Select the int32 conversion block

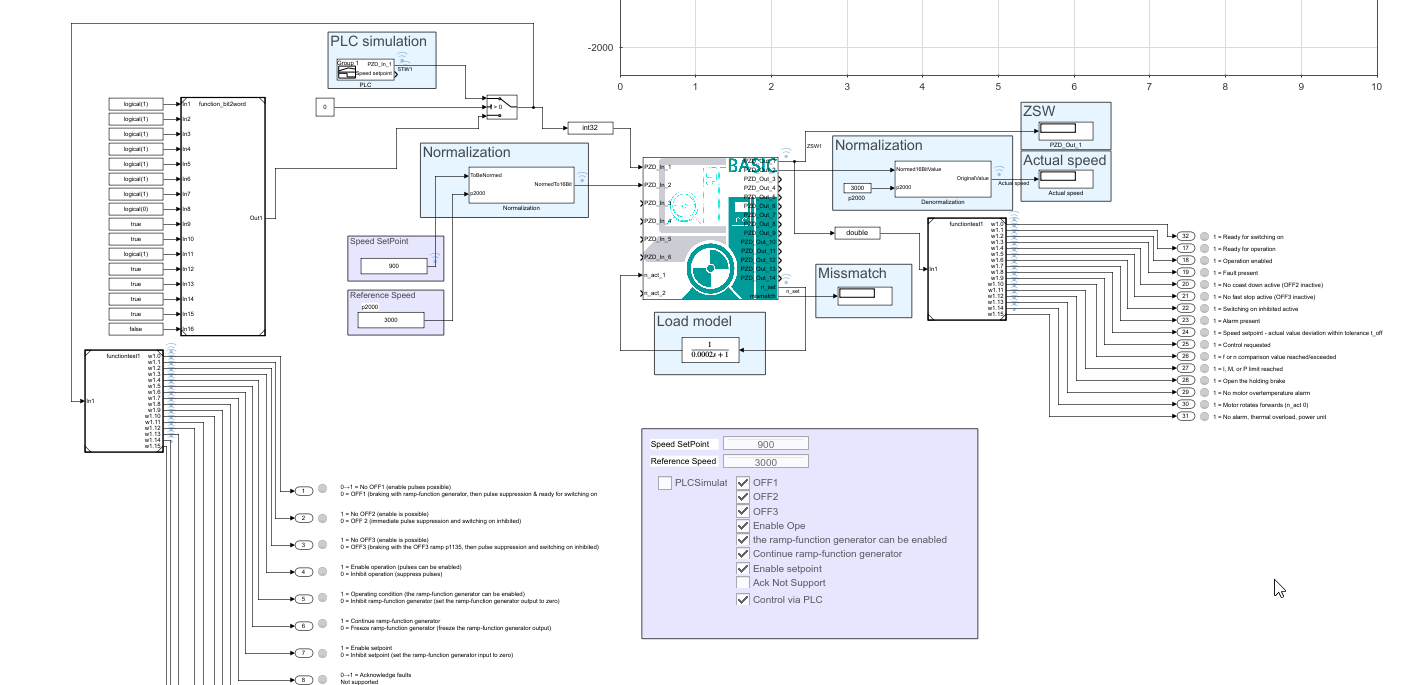[587, 128]
